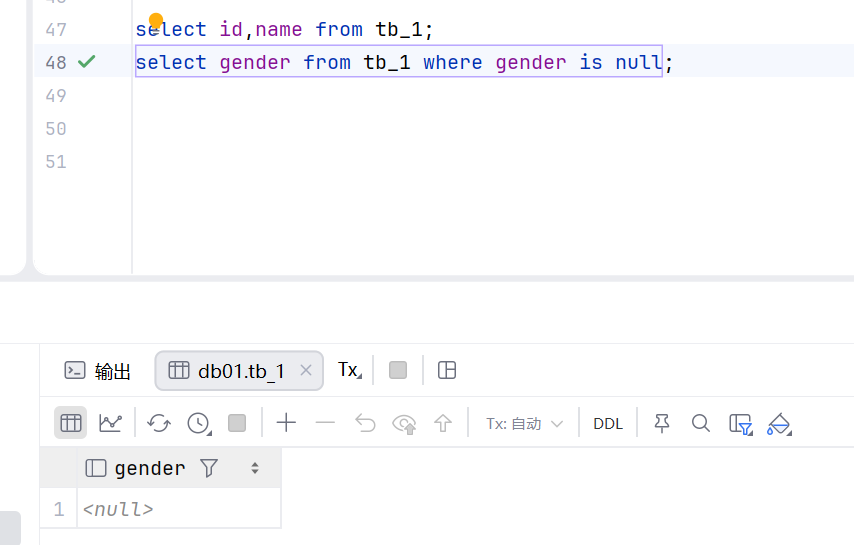Image resolution: width=854 pixels, height=545 pixels.
Task: Pin the result tab
Action: pyautogui.click(x=662, y=423)
